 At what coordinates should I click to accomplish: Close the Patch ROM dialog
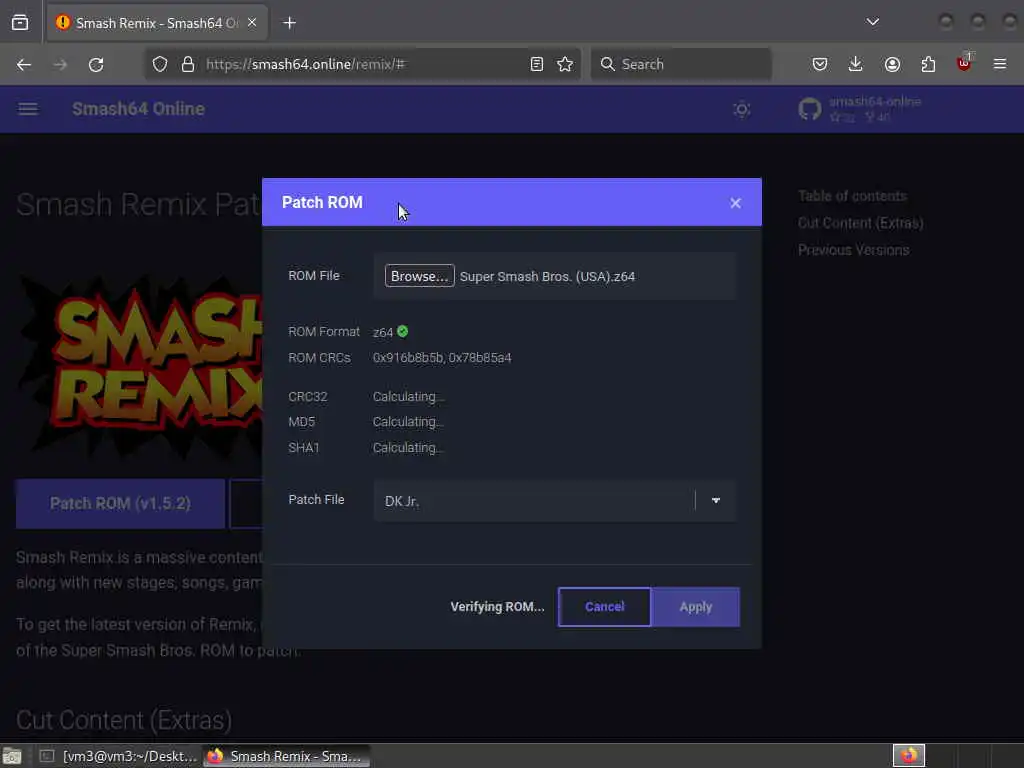tap(735, 203)
